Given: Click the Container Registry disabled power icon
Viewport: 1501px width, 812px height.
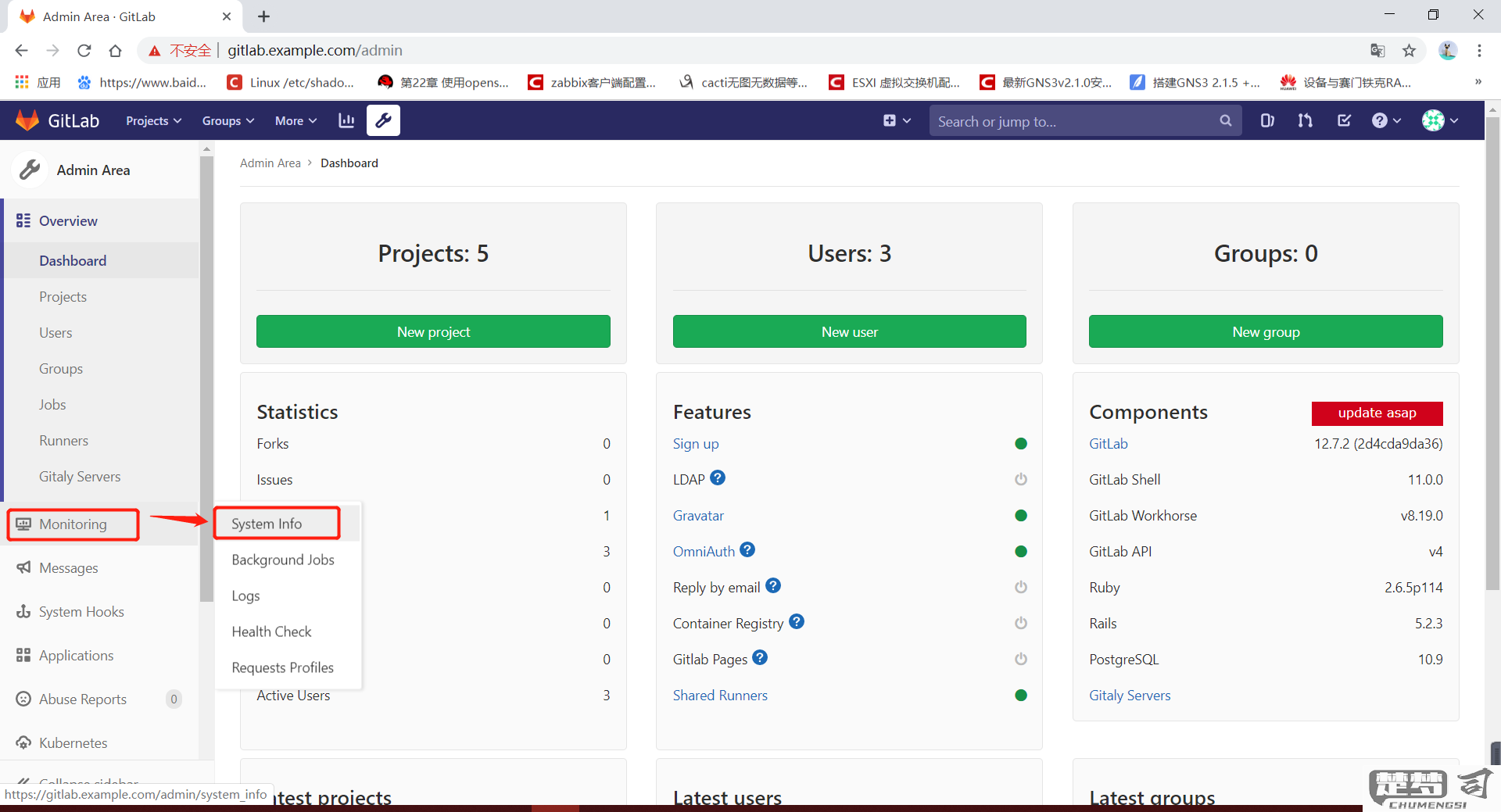Looking at the screenshot, I should pos(1021,623).
